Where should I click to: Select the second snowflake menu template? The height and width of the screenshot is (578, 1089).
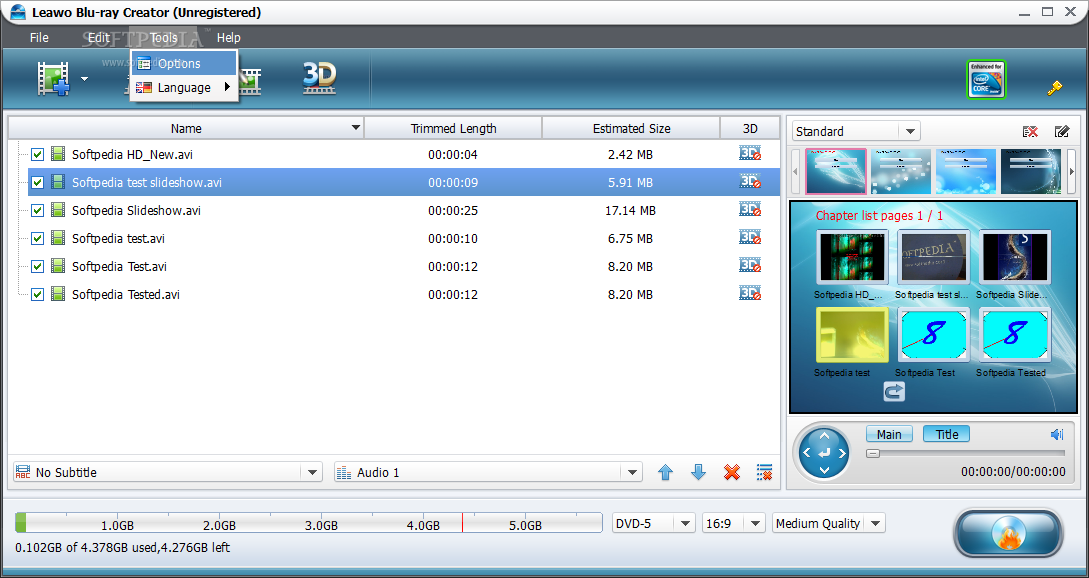pyautogui.click(x=901, y=171)
